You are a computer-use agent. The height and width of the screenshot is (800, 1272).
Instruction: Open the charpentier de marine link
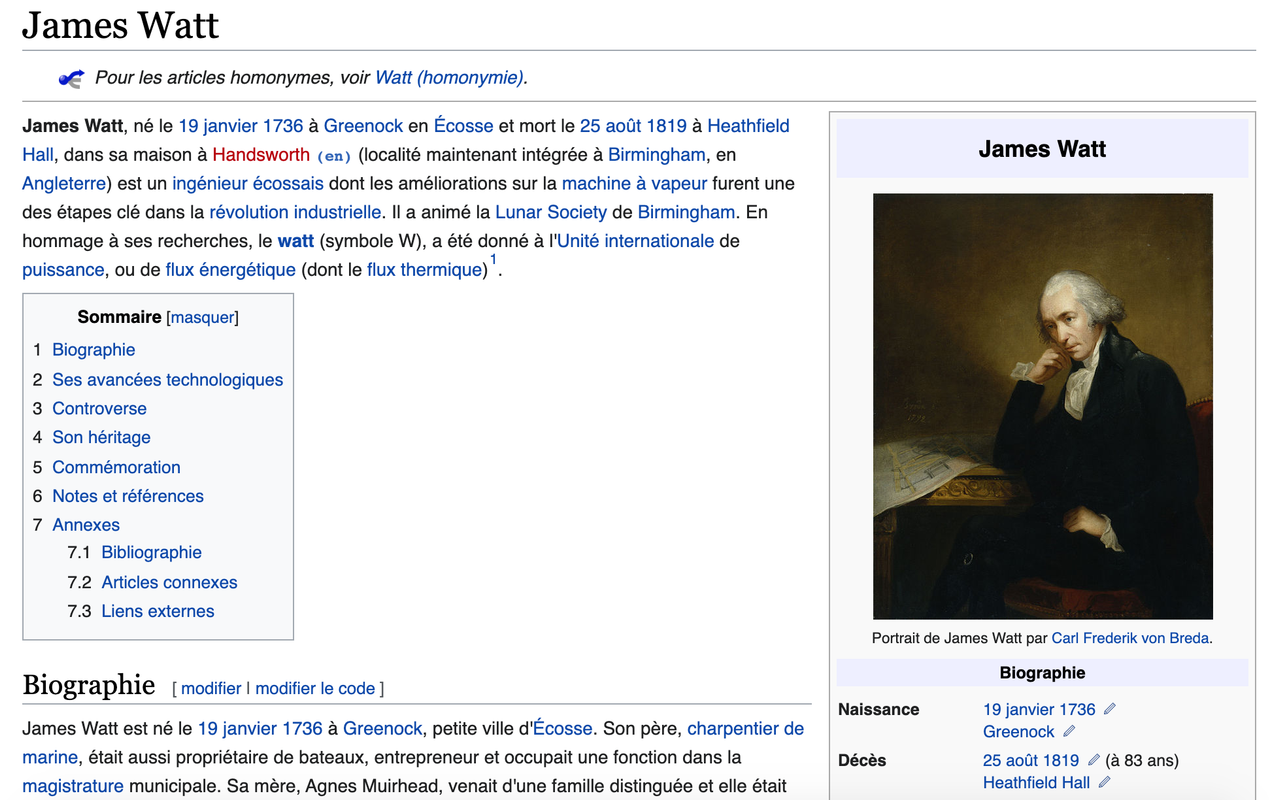coord(745,728)
